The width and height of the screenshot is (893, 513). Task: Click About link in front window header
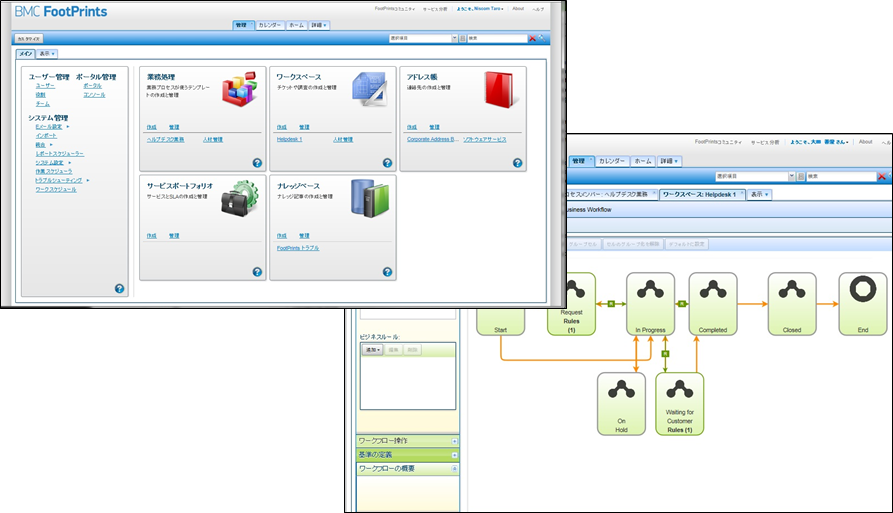(518, 9)
